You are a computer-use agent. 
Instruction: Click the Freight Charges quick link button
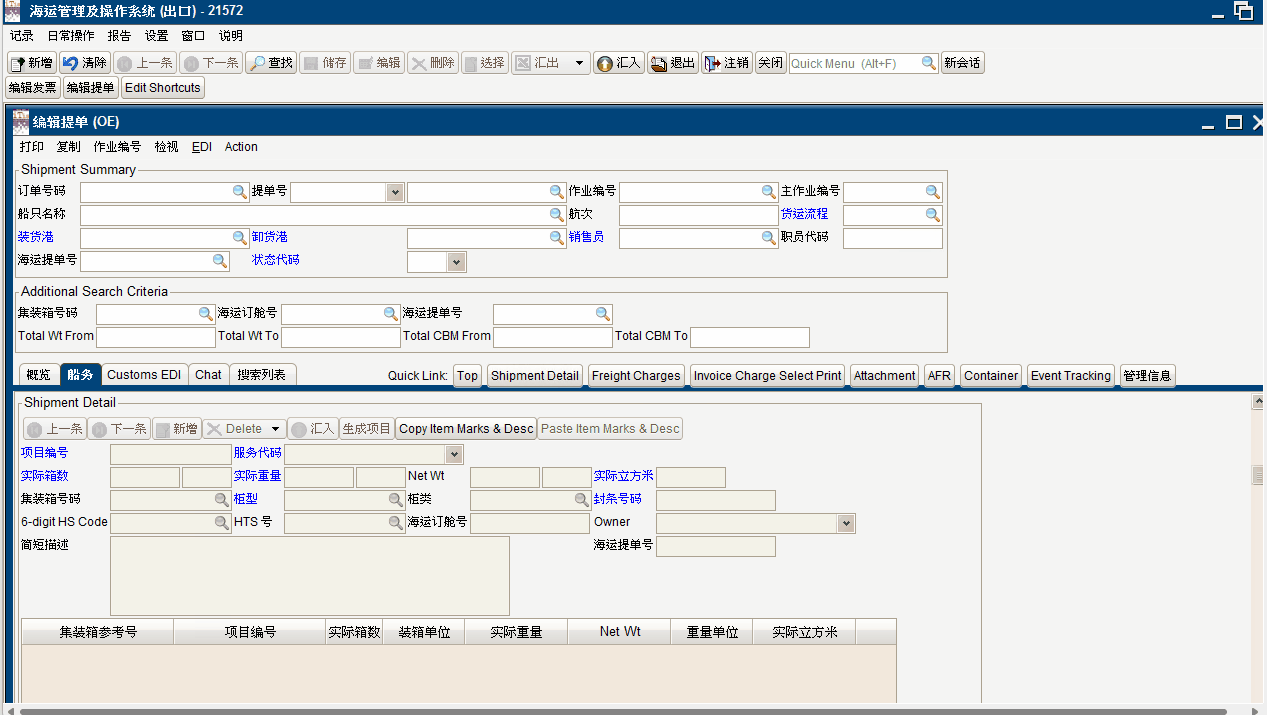click(x=636, y=376)
